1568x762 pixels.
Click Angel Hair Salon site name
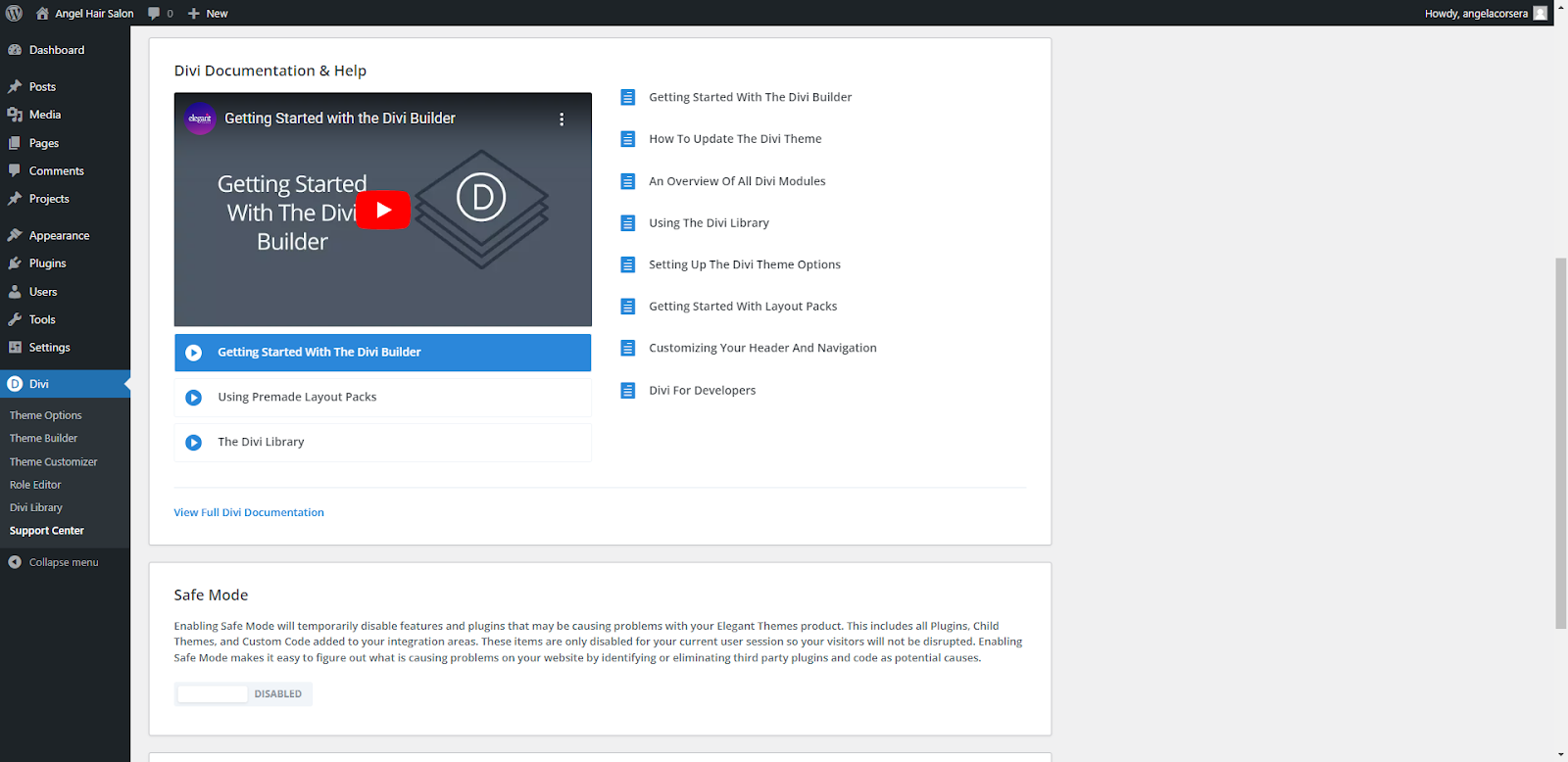point(94,14)
